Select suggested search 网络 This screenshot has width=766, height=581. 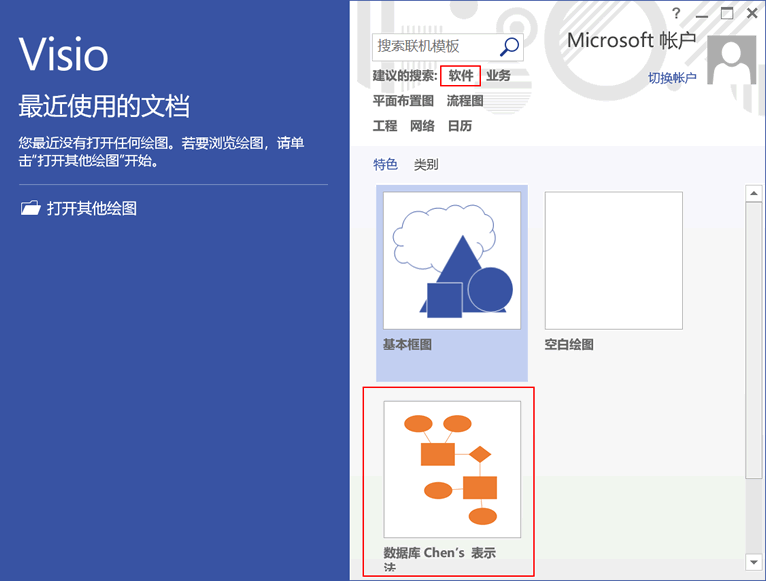pos(423,126)
